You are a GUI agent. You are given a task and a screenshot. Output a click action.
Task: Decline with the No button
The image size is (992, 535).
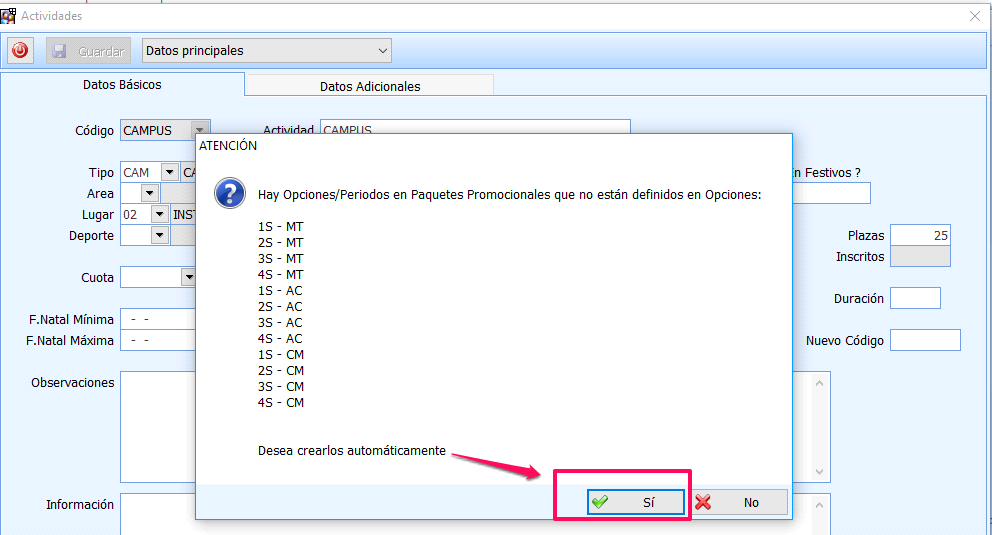[x=739, y=502]
